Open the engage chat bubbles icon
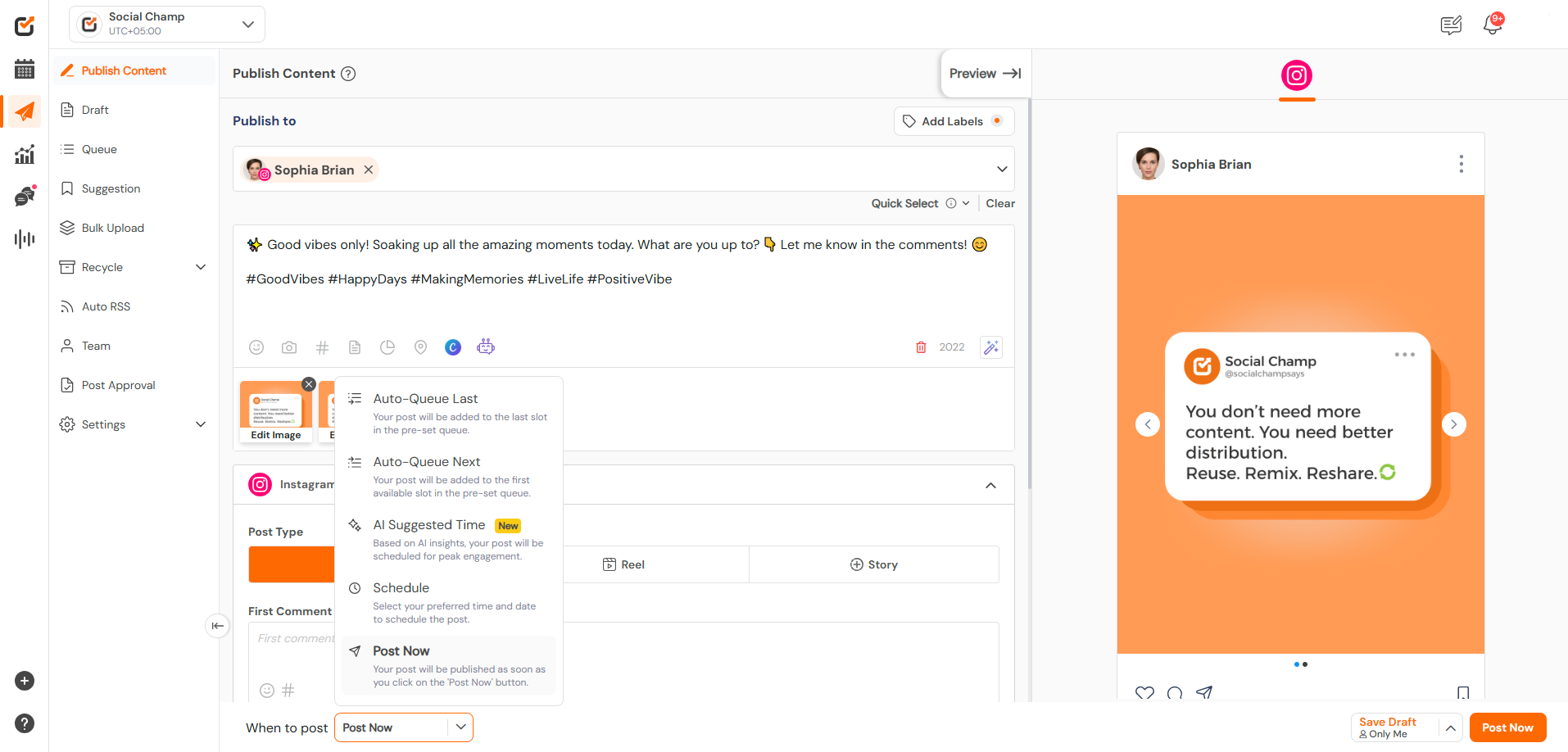This screenshot has height=752, width=1568. pyautogui.click(x=25, y=197)
